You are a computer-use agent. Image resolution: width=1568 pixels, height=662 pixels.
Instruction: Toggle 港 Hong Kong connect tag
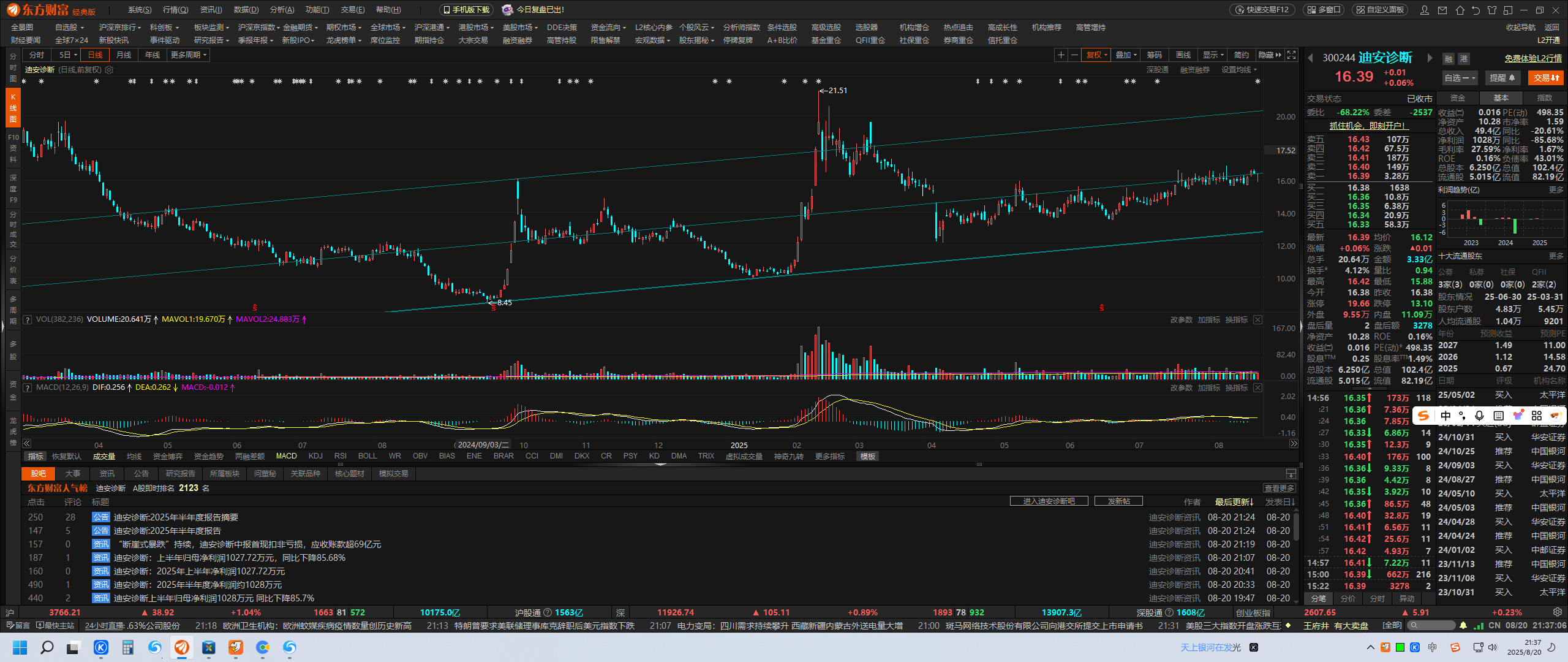pyautogui.click(x=1463, y=59)
